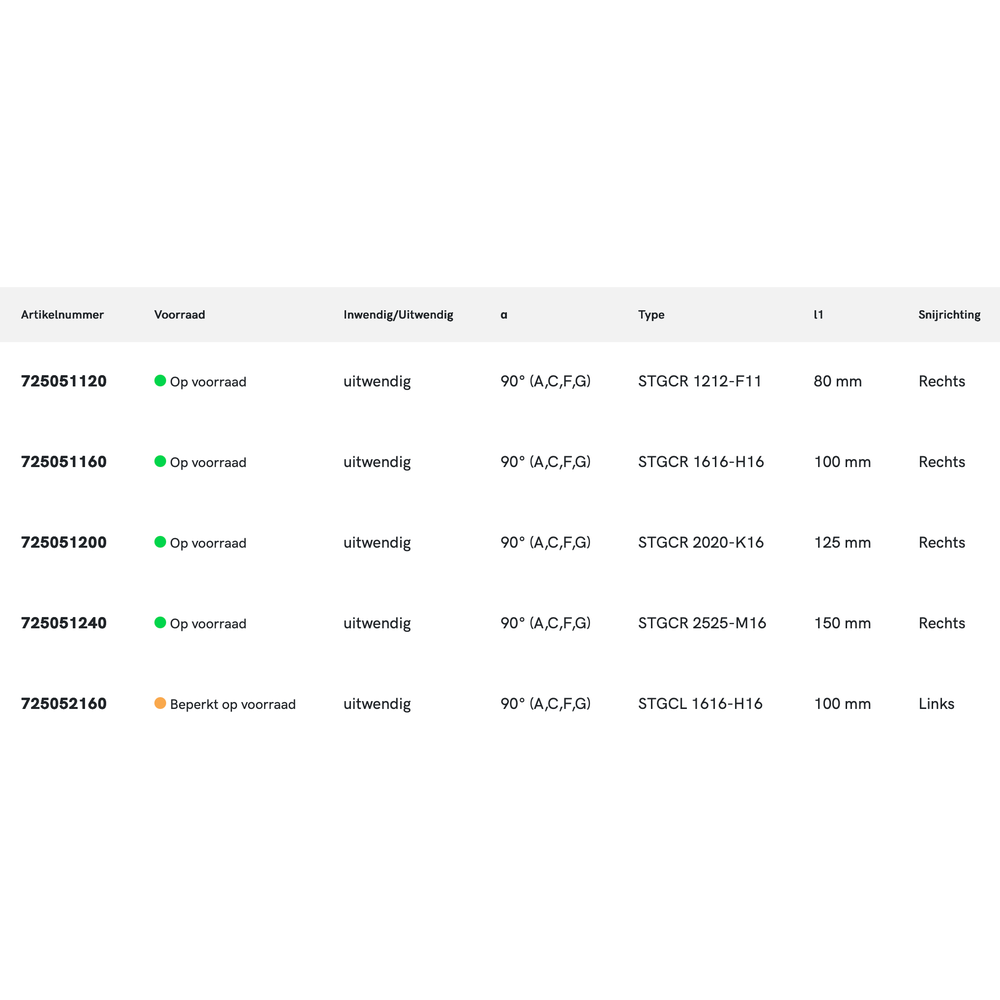Open article number 725051120
Image resolution: width=1000 pixels, height=1000 pixels.
(64, 381)
